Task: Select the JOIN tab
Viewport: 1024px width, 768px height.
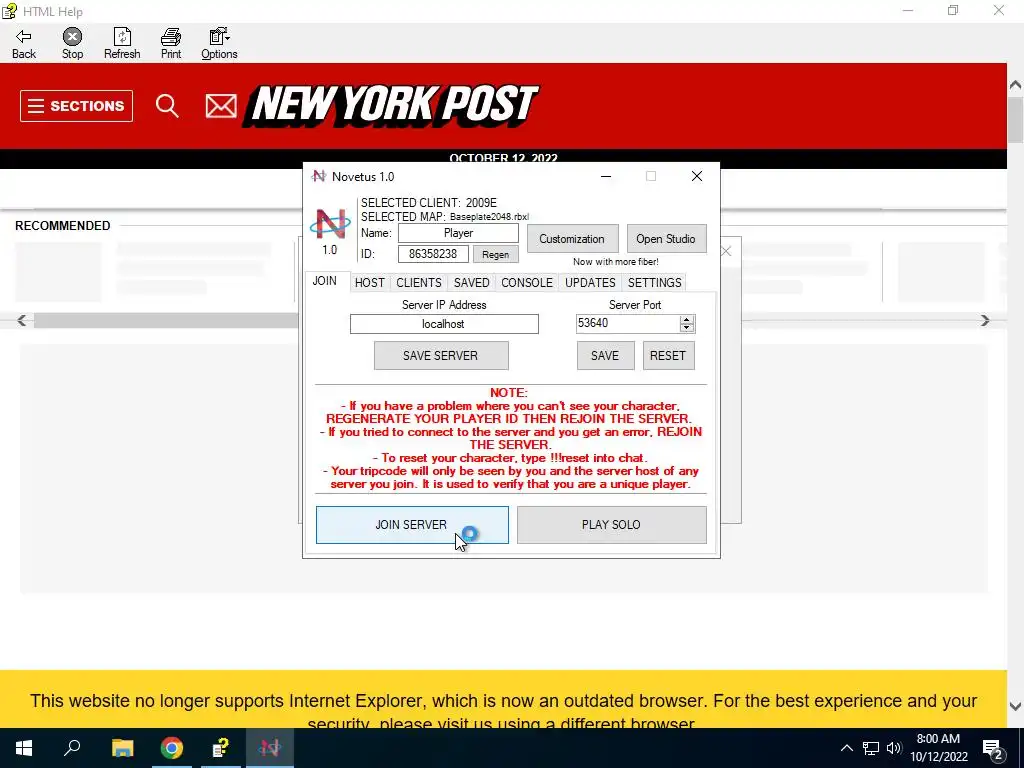Action: tap(325, 281)
